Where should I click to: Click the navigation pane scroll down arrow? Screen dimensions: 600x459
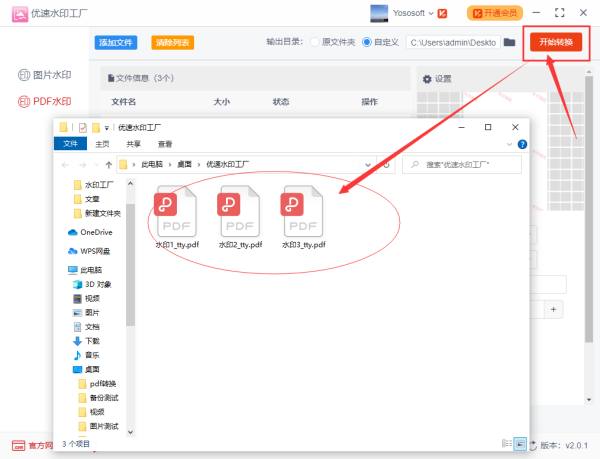[x=130, y=432]
